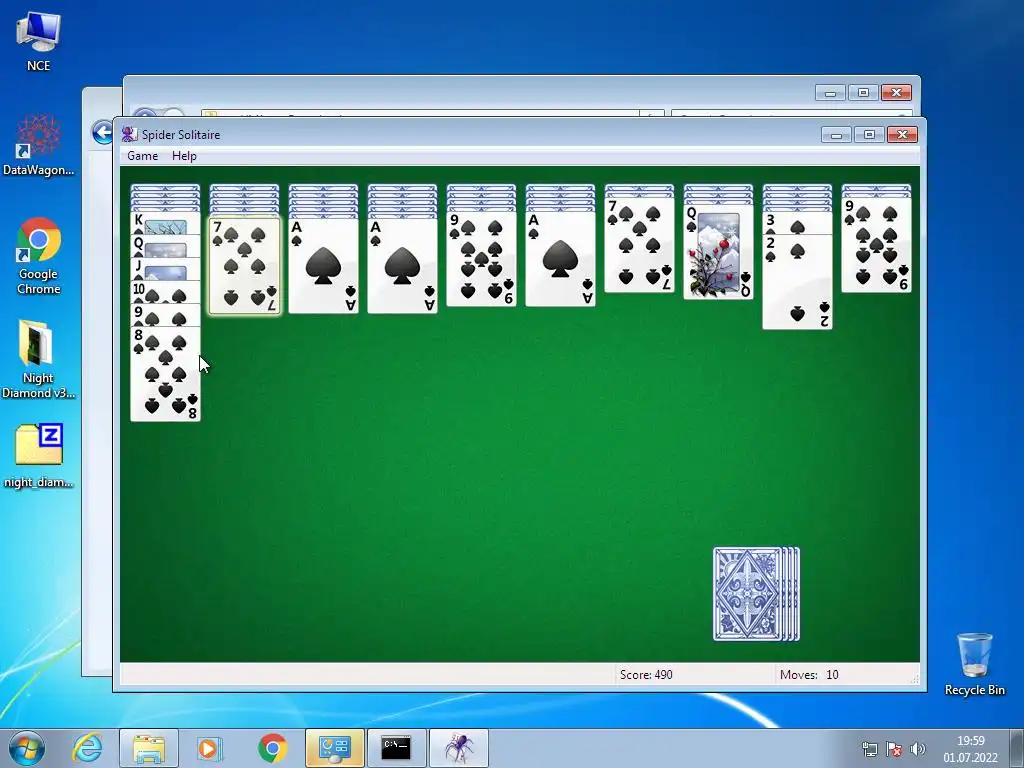The width and height of the screenshot is (1024, 768).
Task: Select the ace in the fourth column
Action: (x=402, y=266)
